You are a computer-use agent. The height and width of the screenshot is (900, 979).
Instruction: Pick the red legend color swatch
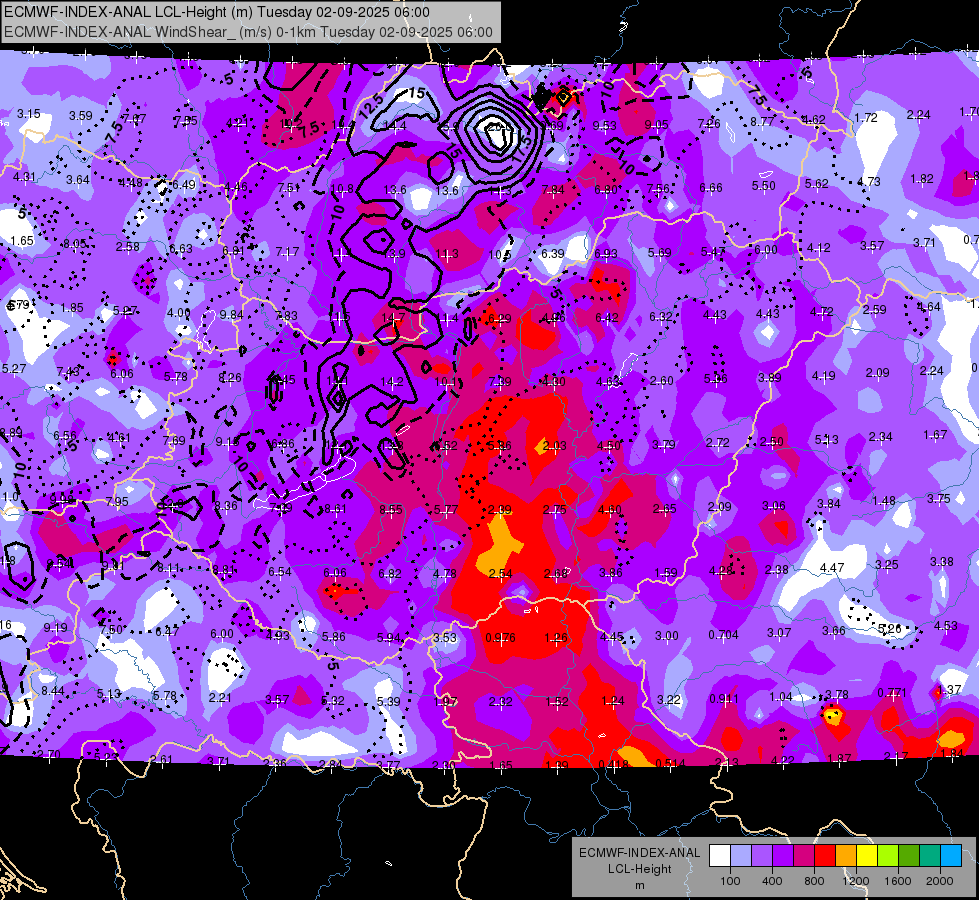825,856
